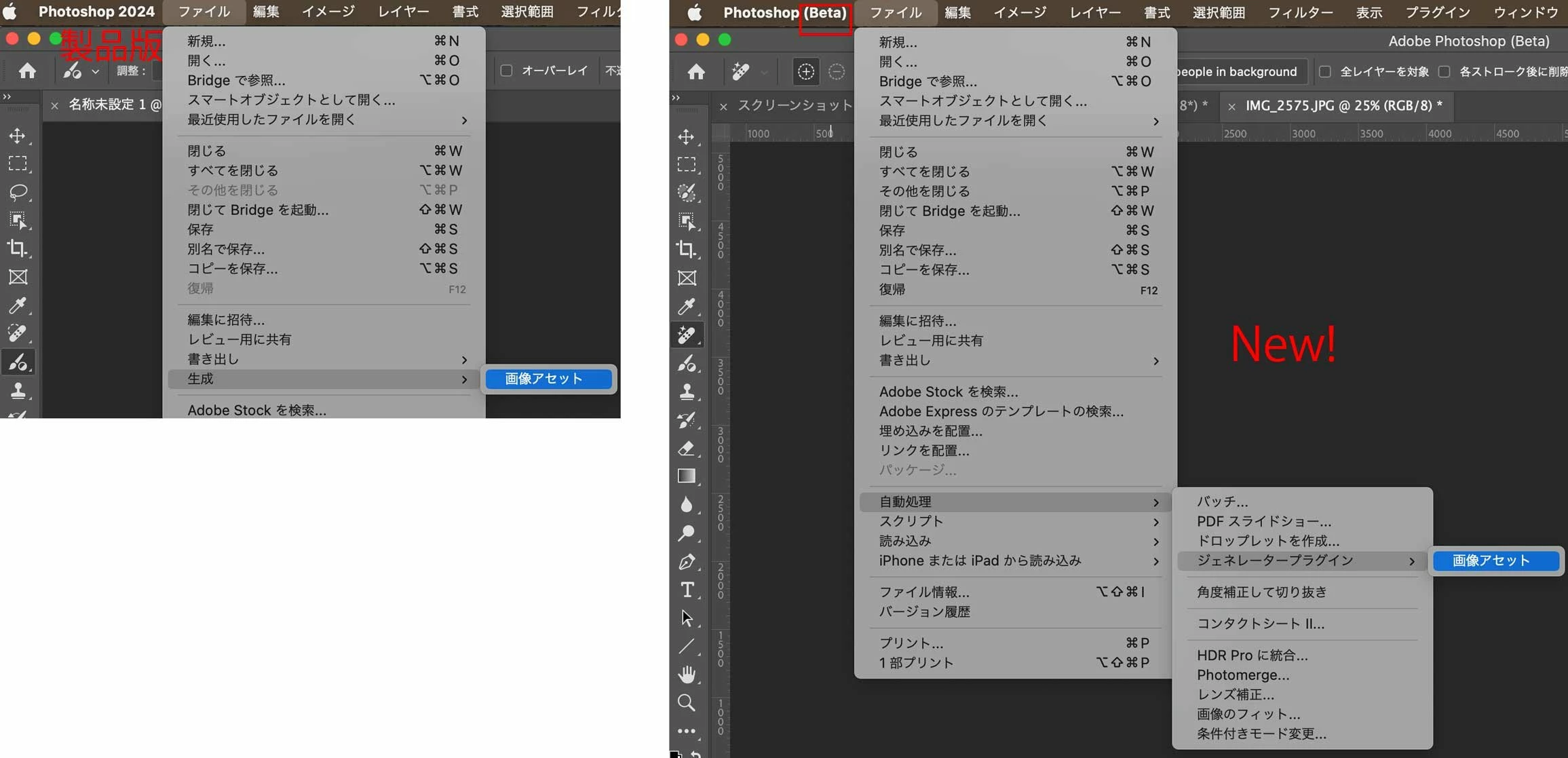The image size is (1568, 758).
Task: Enable the オーバーレイ checkbox
Action: 506,71
